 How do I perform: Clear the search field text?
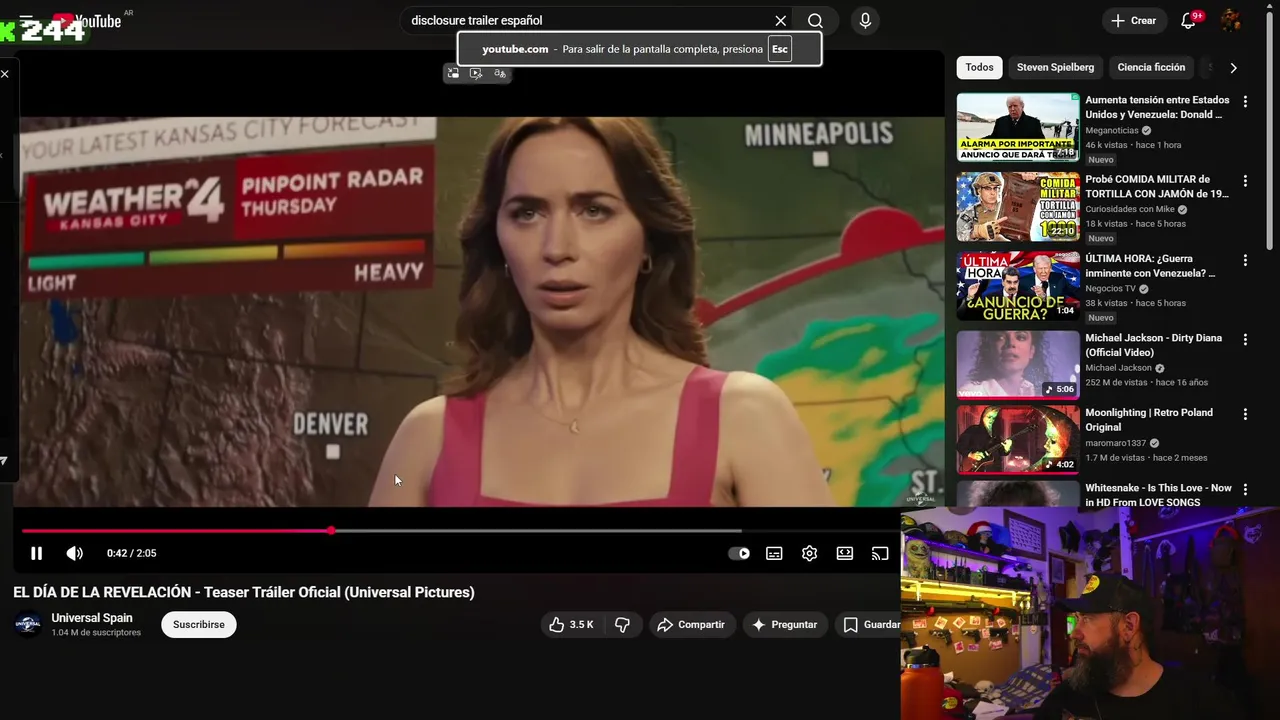[781, 20]
